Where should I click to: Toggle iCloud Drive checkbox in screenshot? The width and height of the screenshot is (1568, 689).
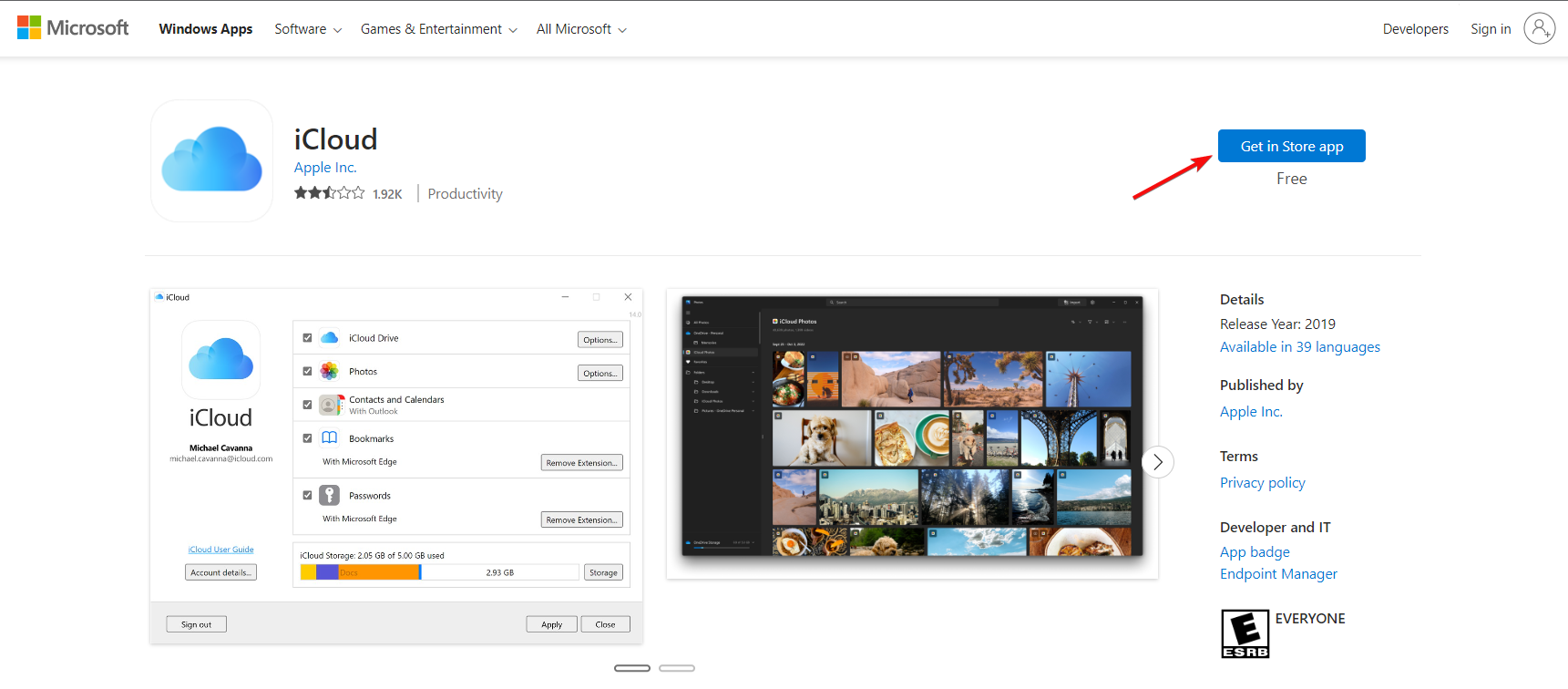coord(307,338)
